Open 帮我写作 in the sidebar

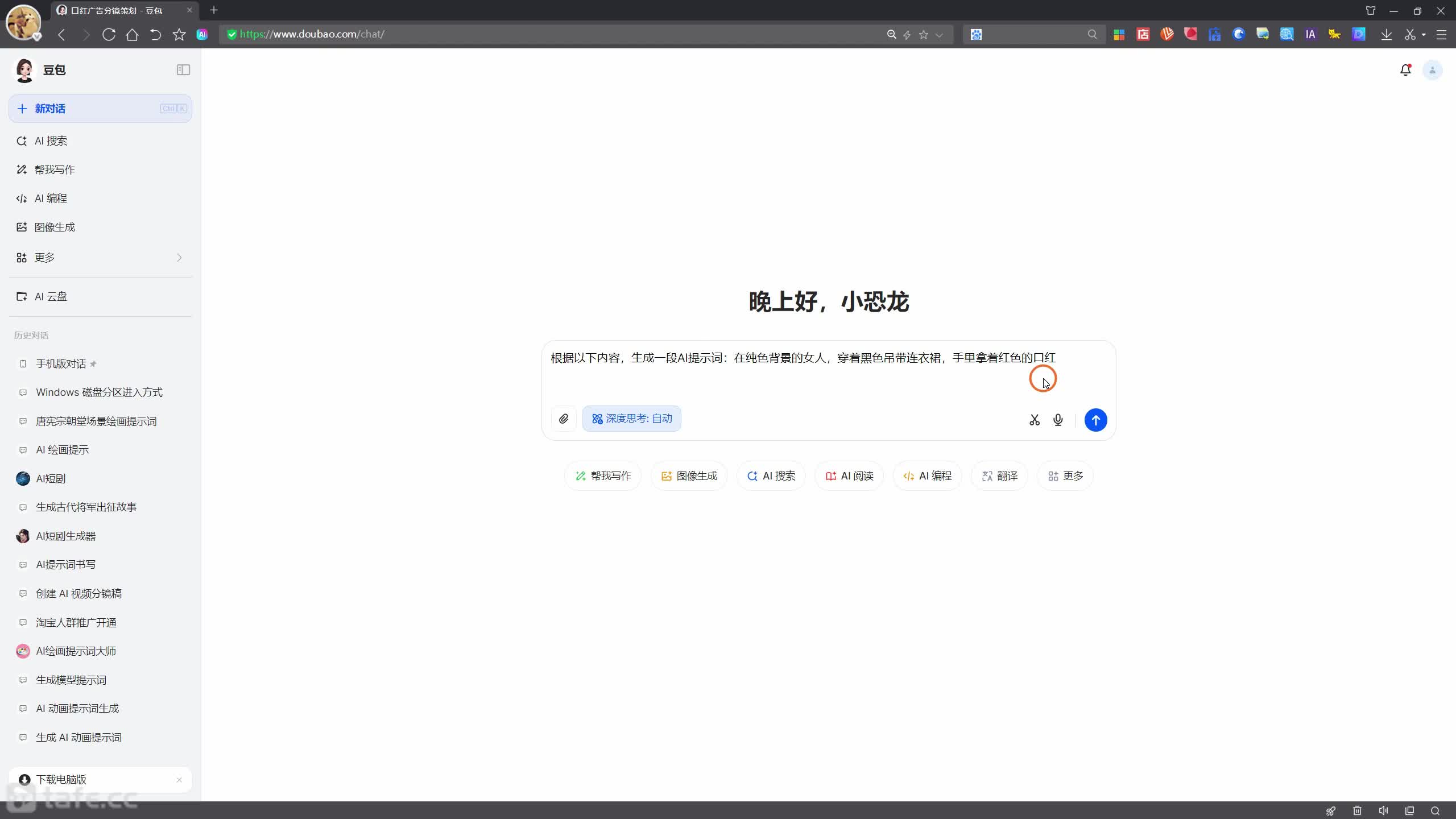pos(100,169)
